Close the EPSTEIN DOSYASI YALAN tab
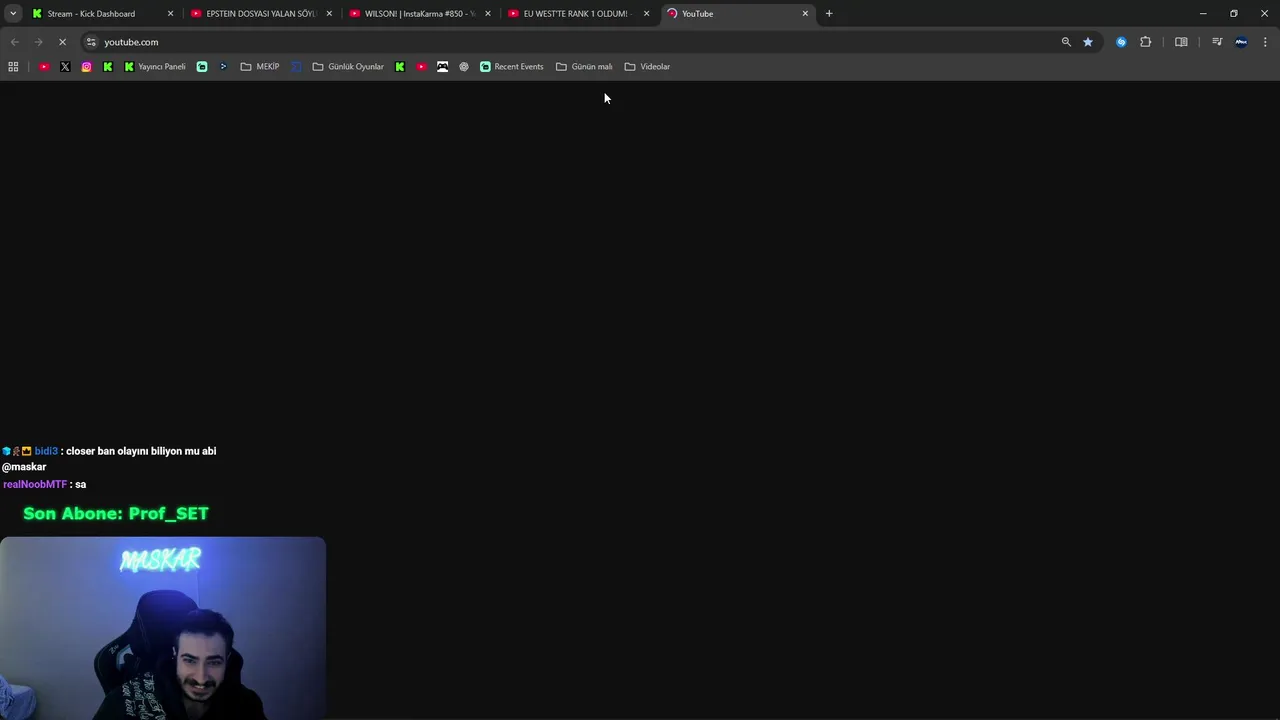Screen dimensions: 1280x720 click(329, 14)
